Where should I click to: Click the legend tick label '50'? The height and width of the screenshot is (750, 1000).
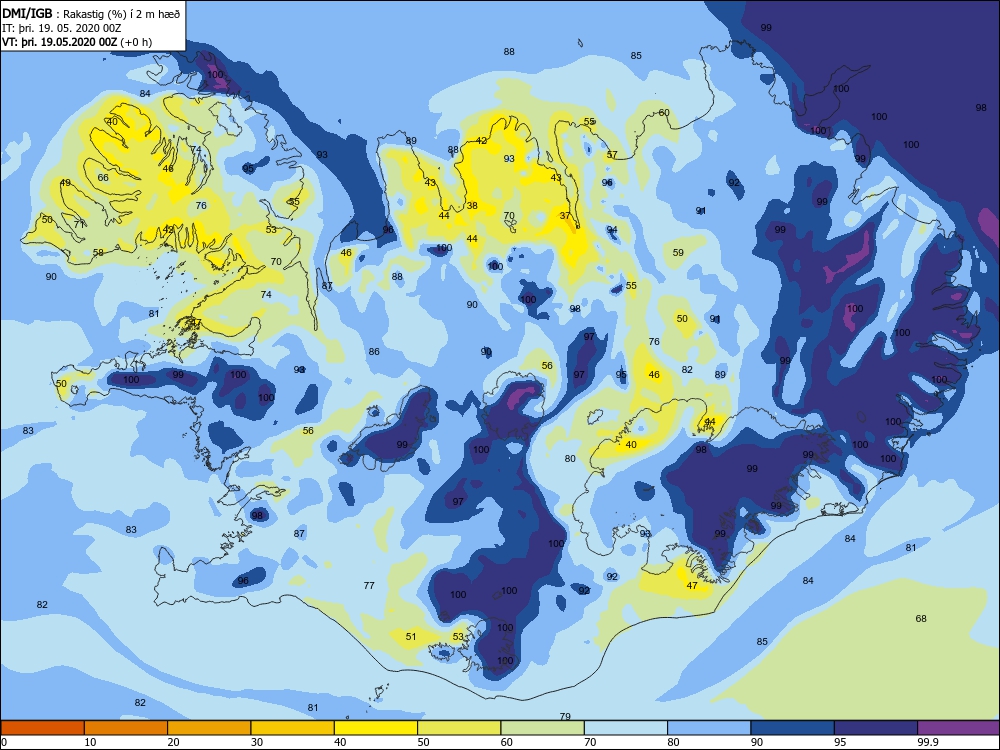pos(423,742)
